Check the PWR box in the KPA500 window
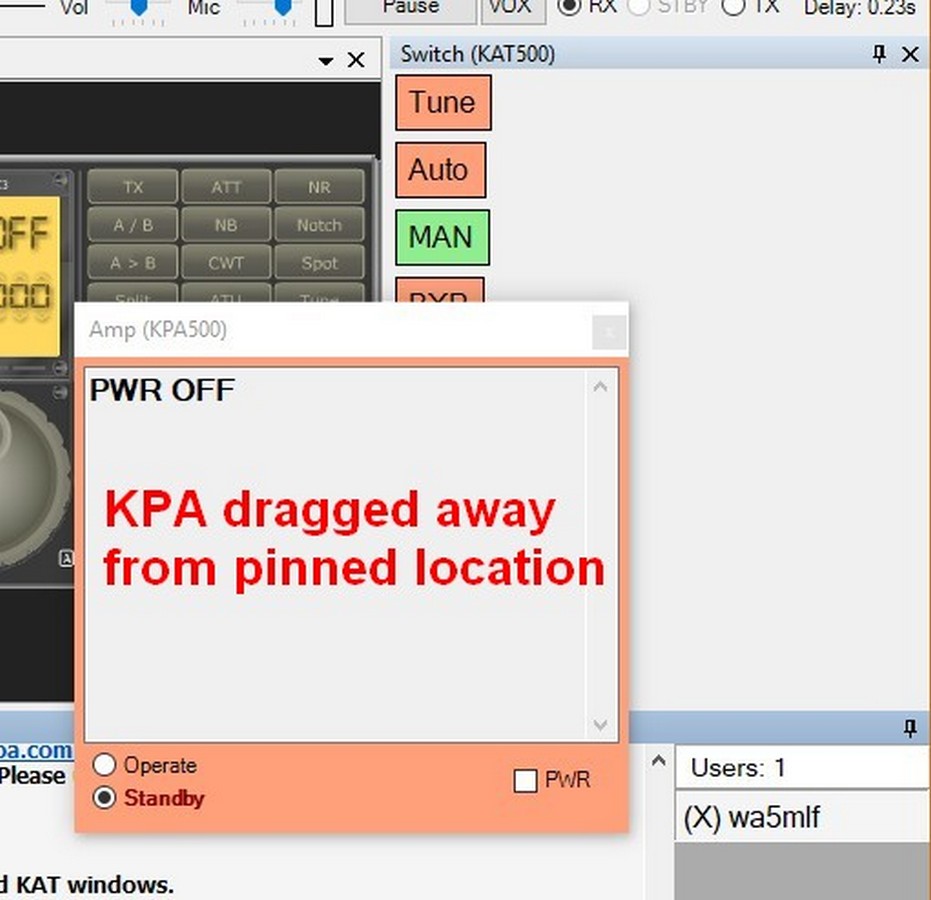The image size is (931, 900). pyautogui.click(x=525, y=781)
